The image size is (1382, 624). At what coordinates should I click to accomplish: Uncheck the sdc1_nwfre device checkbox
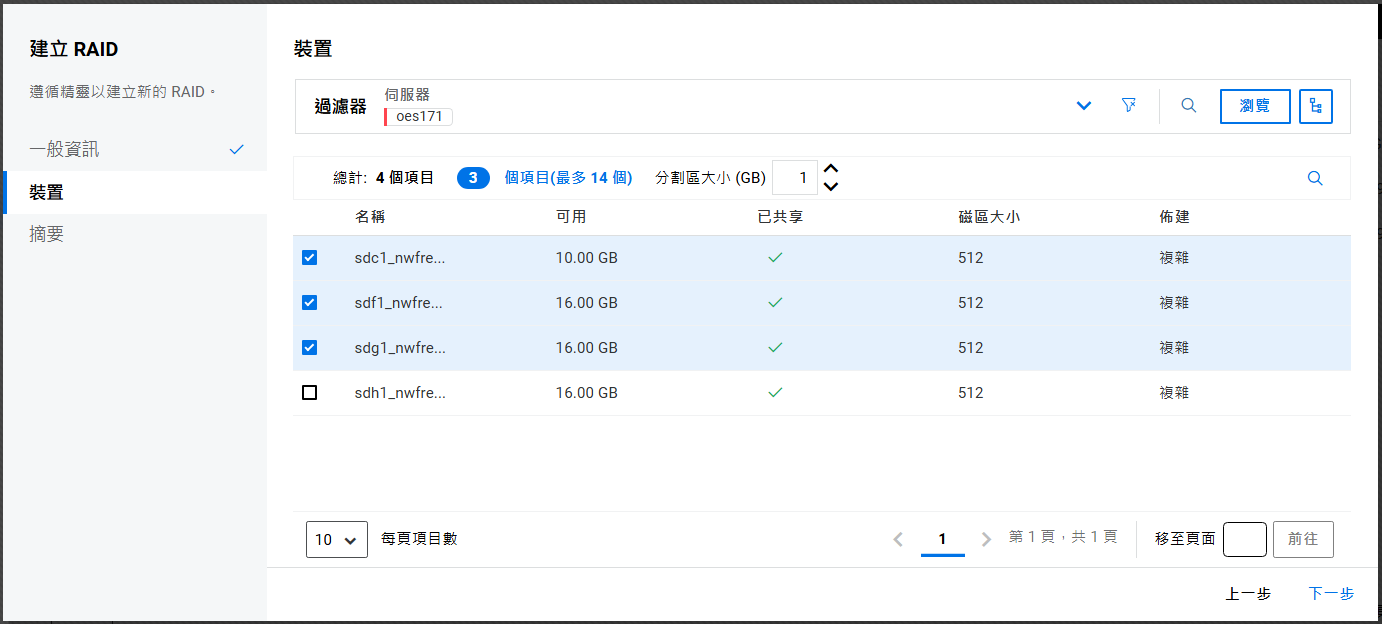point(310,258)
